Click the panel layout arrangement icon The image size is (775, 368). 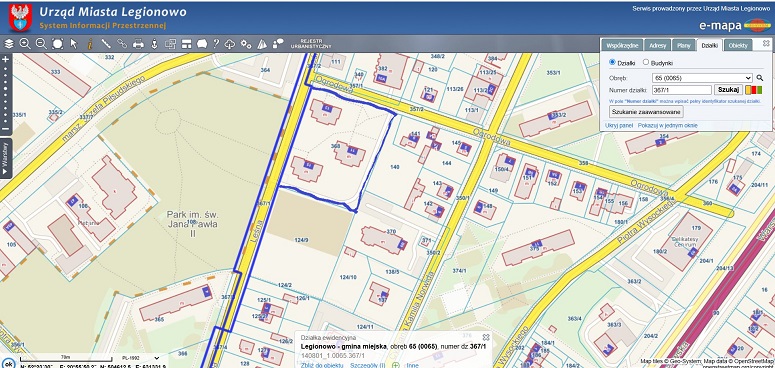[186, 43]
